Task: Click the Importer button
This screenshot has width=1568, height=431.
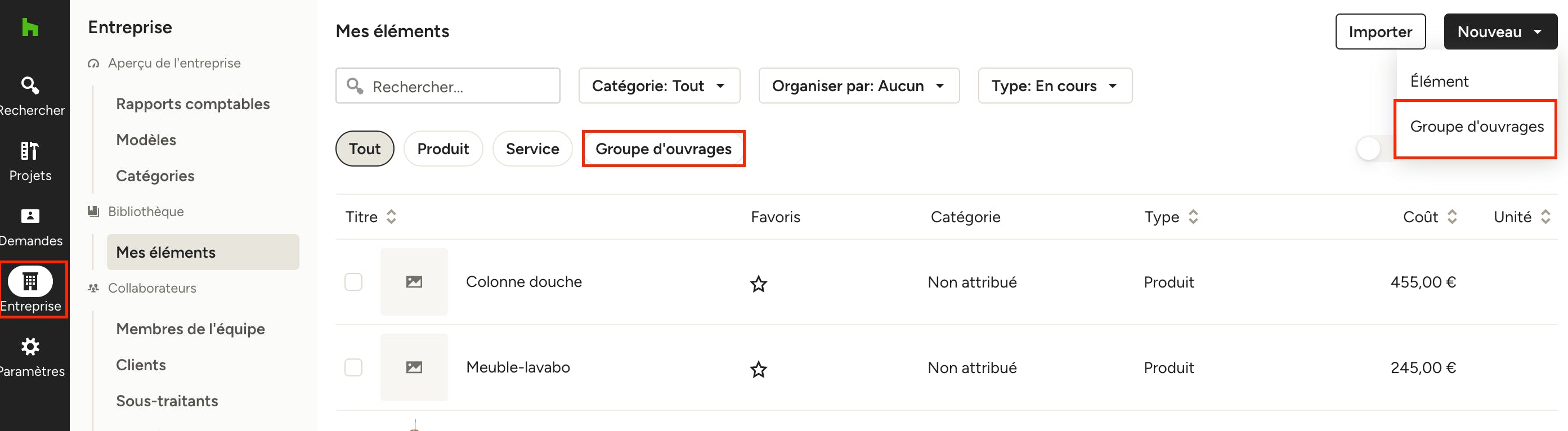Action: click(1380, 32)
